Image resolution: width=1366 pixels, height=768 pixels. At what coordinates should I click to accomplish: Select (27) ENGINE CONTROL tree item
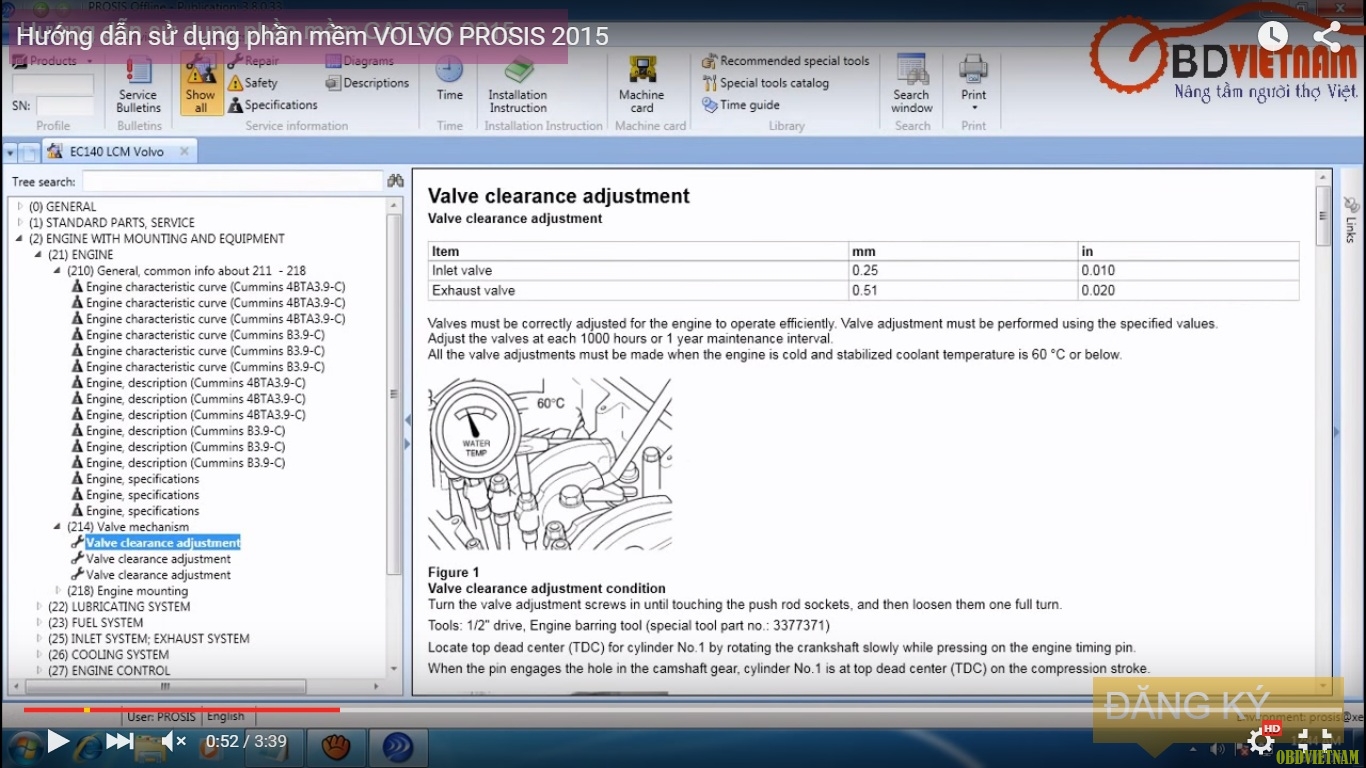click(108, 671)
